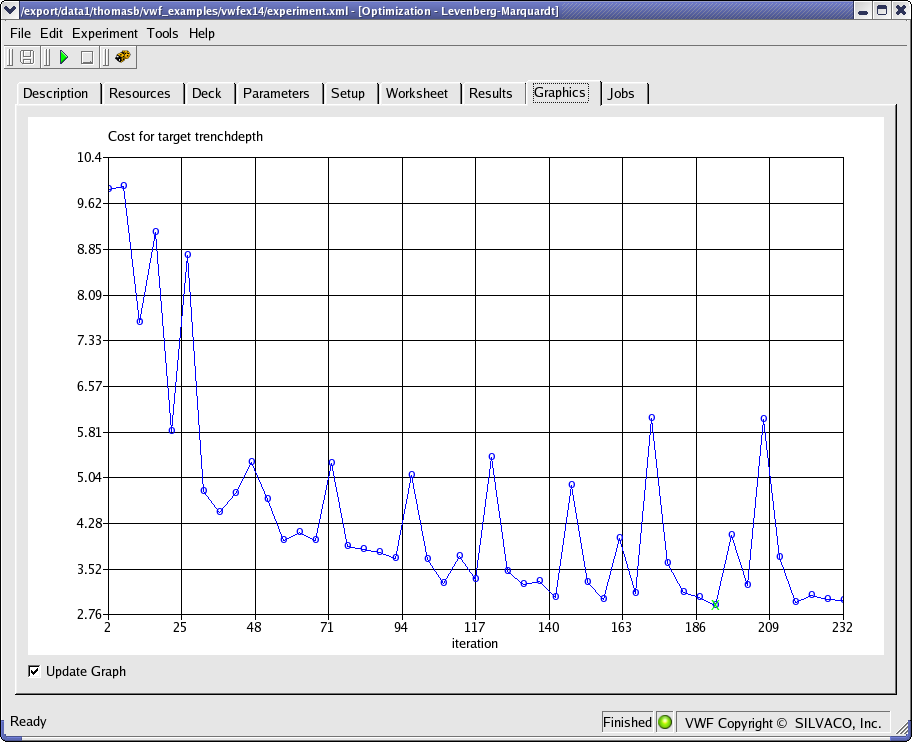
Task: Click the 'iteration' x-axis label
Action: click(475, 644)
